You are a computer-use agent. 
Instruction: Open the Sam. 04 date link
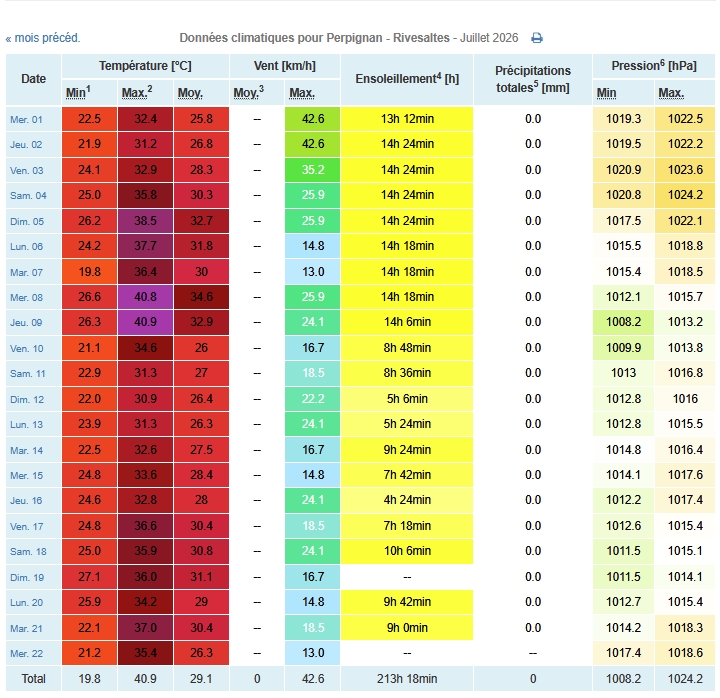tap(28, 196)
